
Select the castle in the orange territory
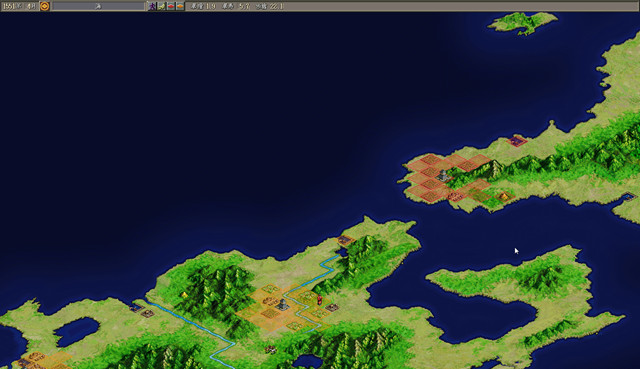coord(282,304)
